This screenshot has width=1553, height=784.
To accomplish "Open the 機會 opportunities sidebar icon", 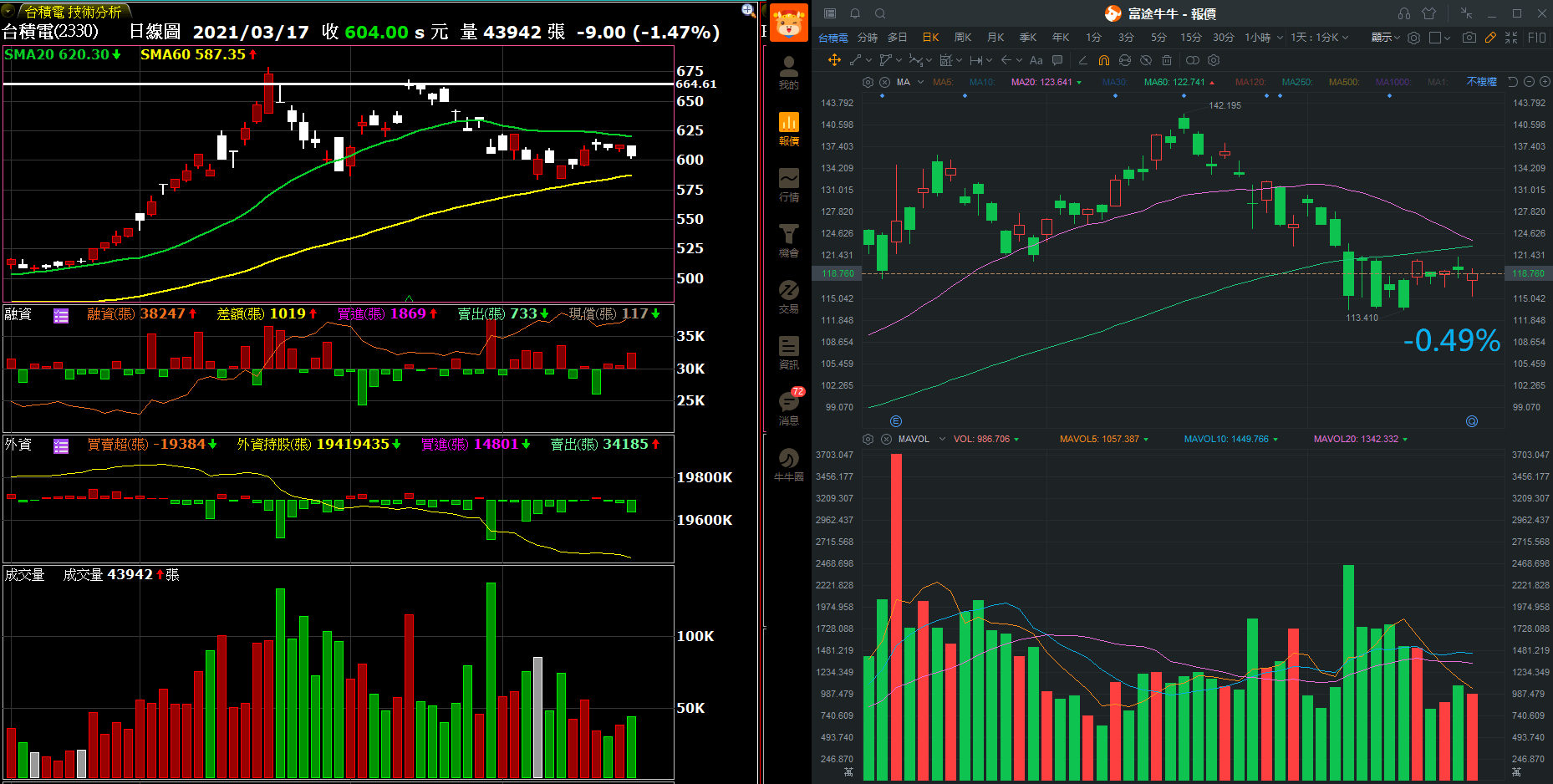I will [788, 241].
